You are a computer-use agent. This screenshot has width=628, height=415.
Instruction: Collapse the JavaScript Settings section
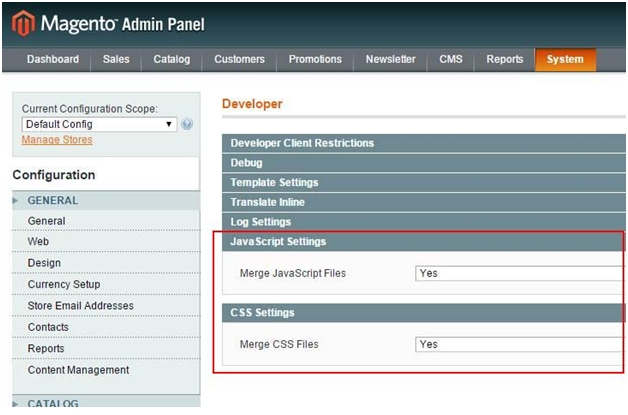click(424, 242)
